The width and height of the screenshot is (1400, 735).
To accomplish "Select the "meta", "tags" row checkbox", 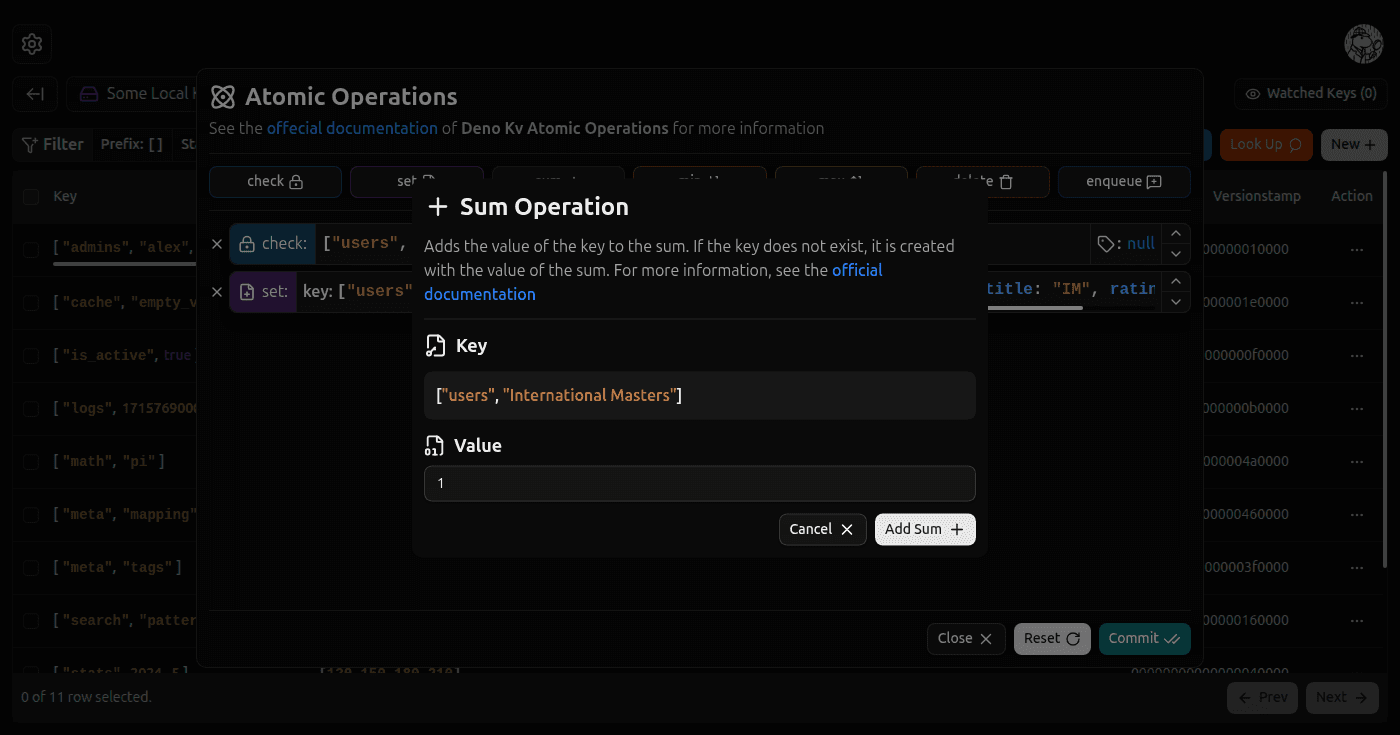I will [31, 567].
